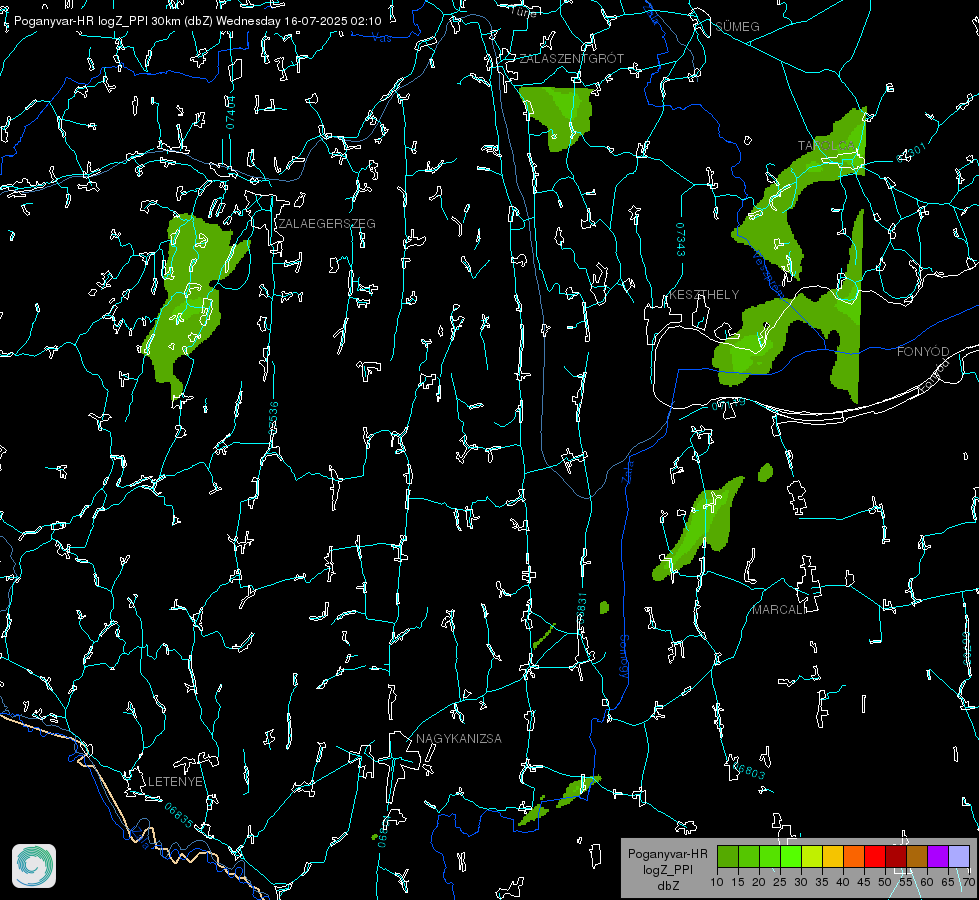Image resolution: width=979 pixels, height=900 pixels.
Task: Click the 07404 road number label
Action: tap(230, 112)
